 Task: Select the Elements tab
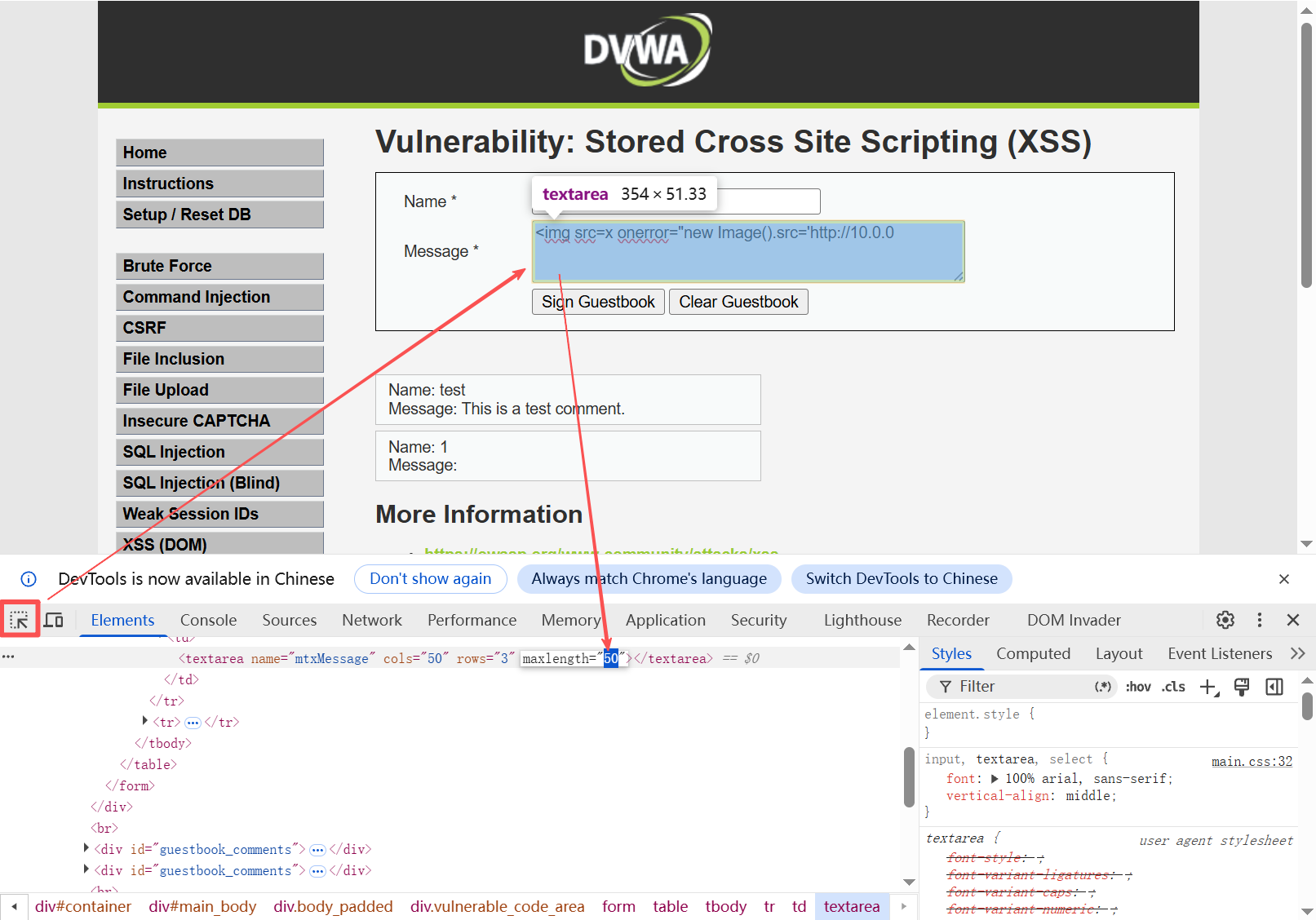tap(122, 620)
